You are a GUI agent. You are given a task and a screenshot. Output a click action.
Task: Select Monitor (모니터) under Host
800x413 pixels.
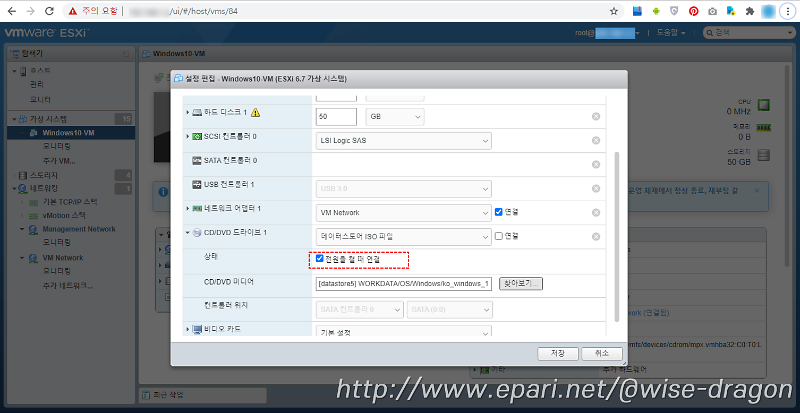[x=40, y=99]
